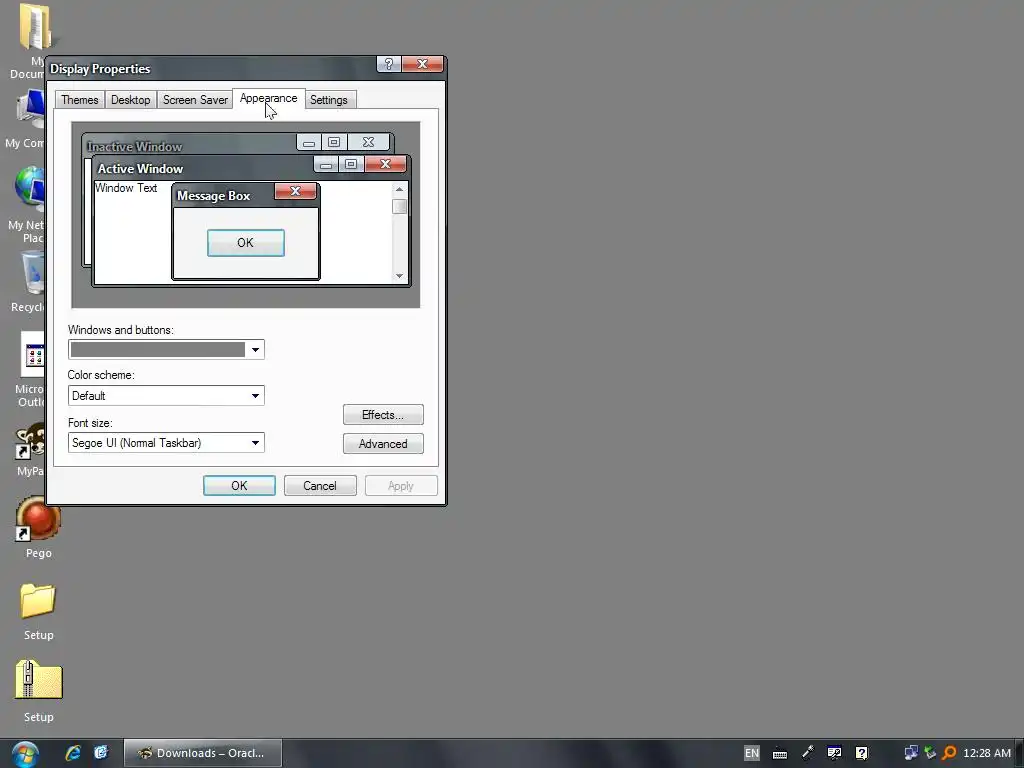Click the Message Box title preview
1024x768 pixels.
(214, 196)
